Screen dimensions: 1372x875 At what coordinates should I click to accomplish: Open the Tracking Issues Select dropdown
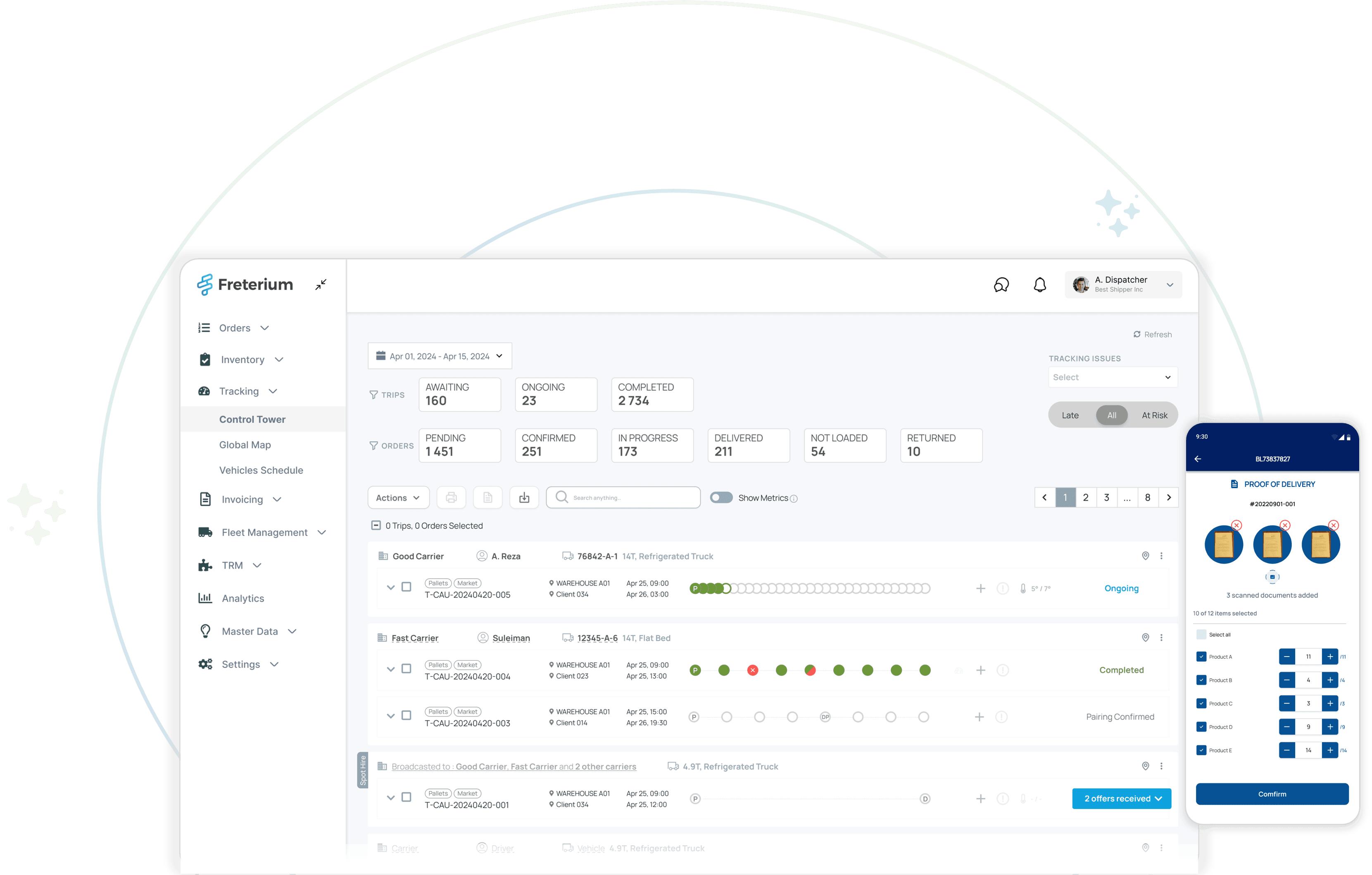(1112, 377)
